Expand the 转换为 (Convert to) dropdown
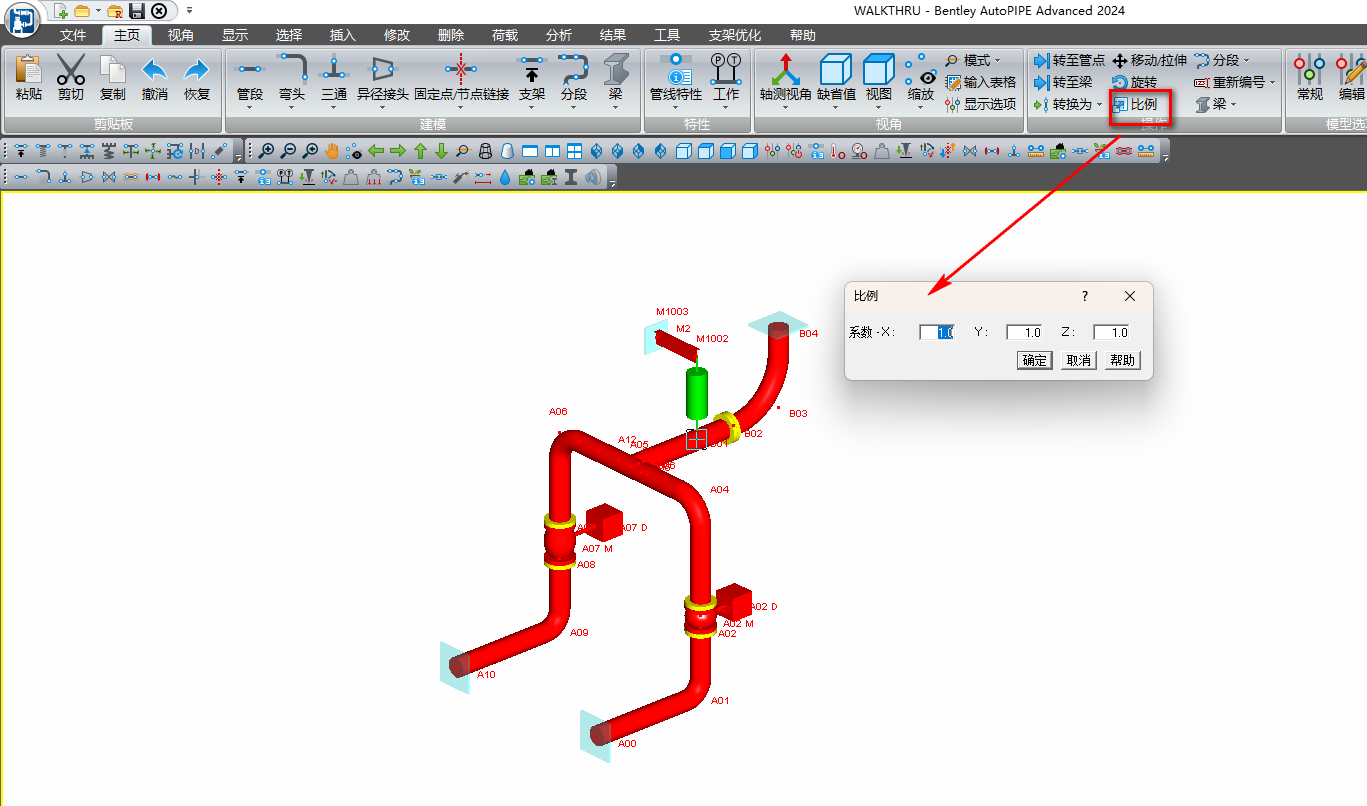This screenshot has width=1367, height=806. pyautogui.click(x=1068, y=104)
